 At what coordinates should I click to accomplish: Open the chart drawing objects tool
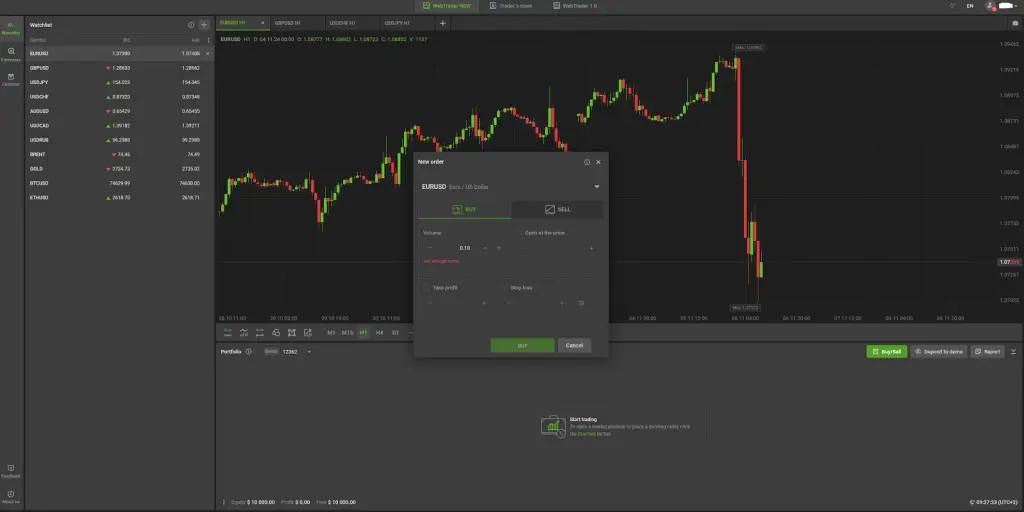pos(276,332)
